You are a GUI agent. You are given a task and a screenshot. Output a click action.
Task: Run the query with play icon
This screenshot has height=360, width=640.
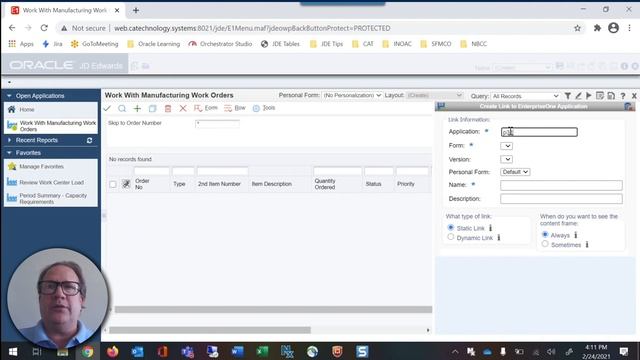coord(589,96)
